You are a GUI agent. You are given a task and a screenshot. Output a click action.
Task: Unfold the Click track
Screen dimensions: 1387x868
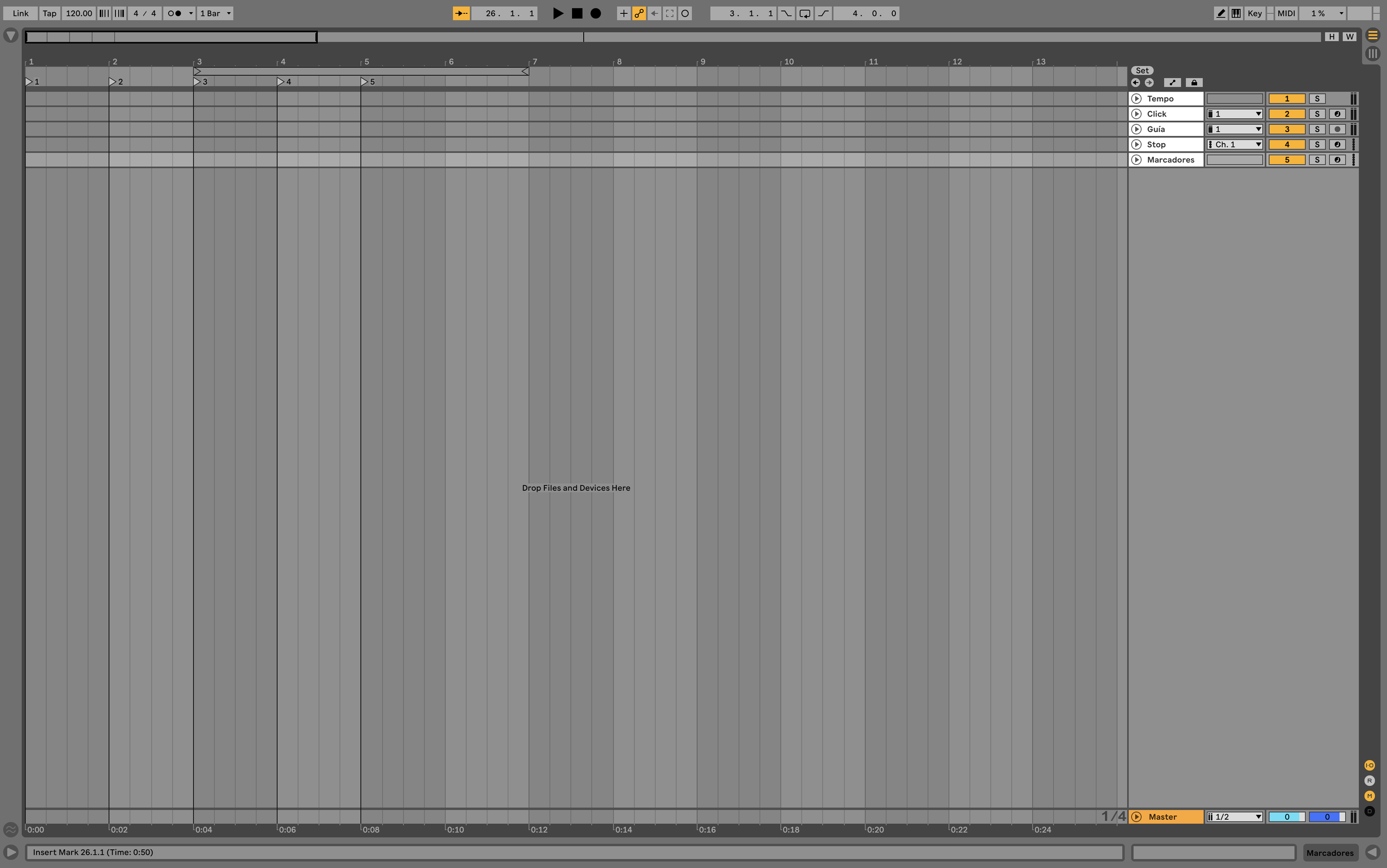[x=1136, y=114]
